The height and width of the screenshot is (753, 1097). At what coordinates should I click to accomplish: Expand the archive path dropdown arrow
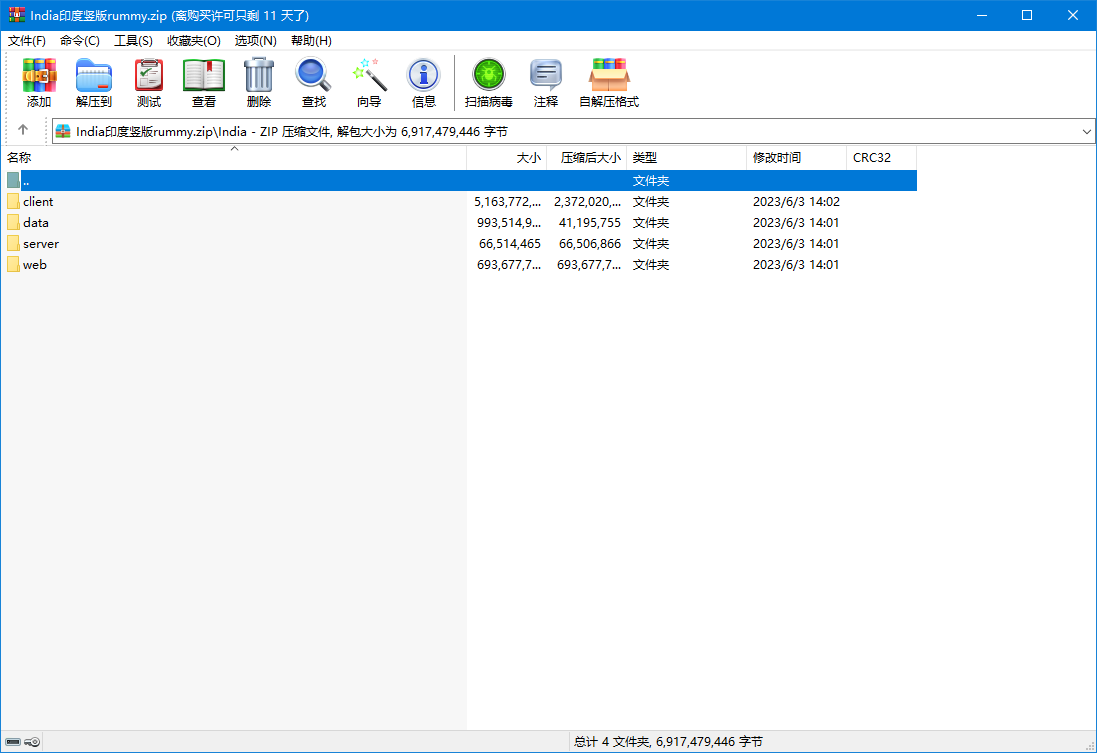click(x=1087, y=131)
